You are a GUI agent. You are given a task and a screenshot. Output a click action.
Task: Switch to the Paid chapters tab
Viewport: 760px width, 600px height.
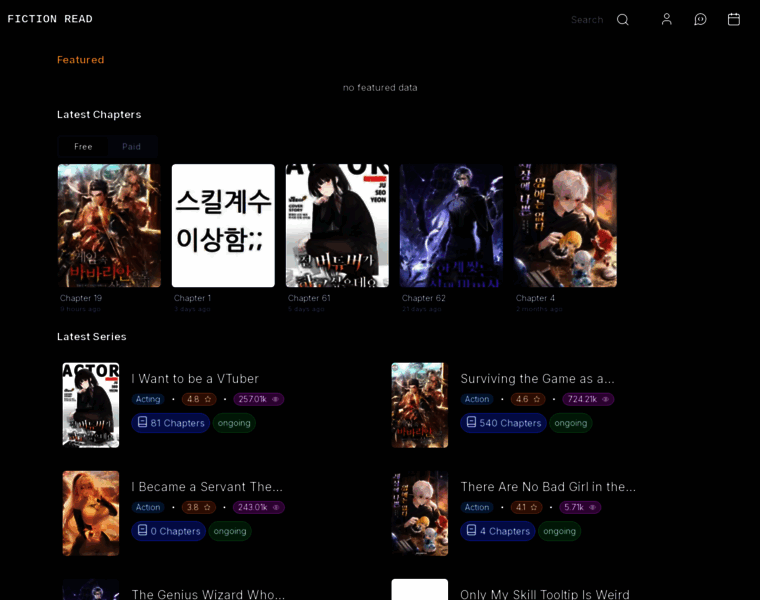tap(131, 146)
